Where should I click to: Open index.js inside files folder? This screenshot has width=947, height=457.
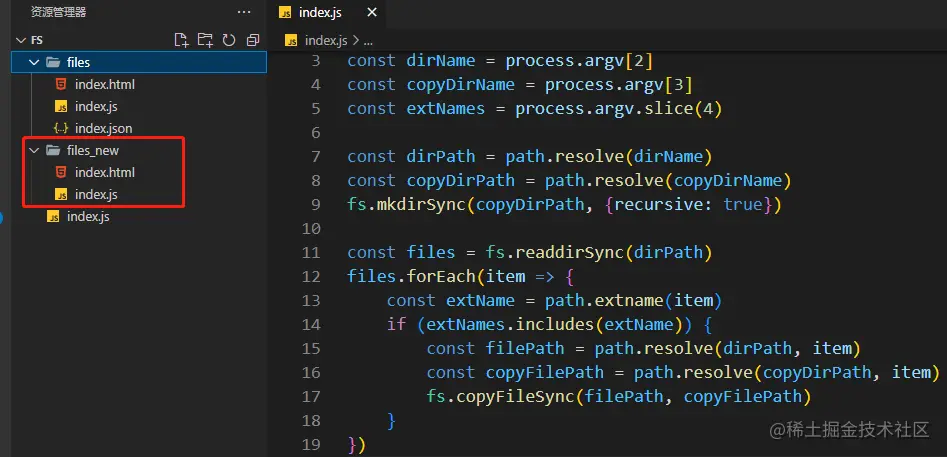[96, 107]
